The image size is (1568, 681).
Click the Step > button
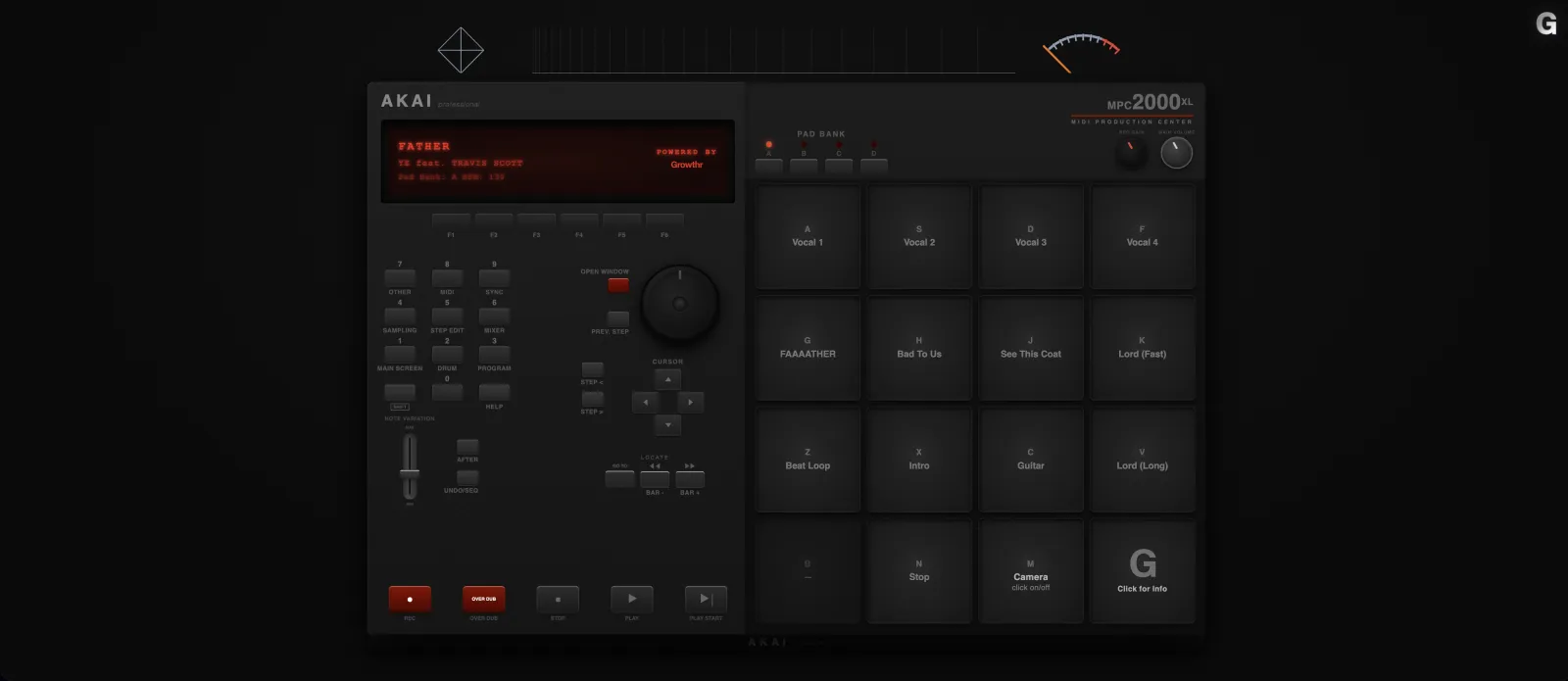pyautogui.click(x=593, y=399)
